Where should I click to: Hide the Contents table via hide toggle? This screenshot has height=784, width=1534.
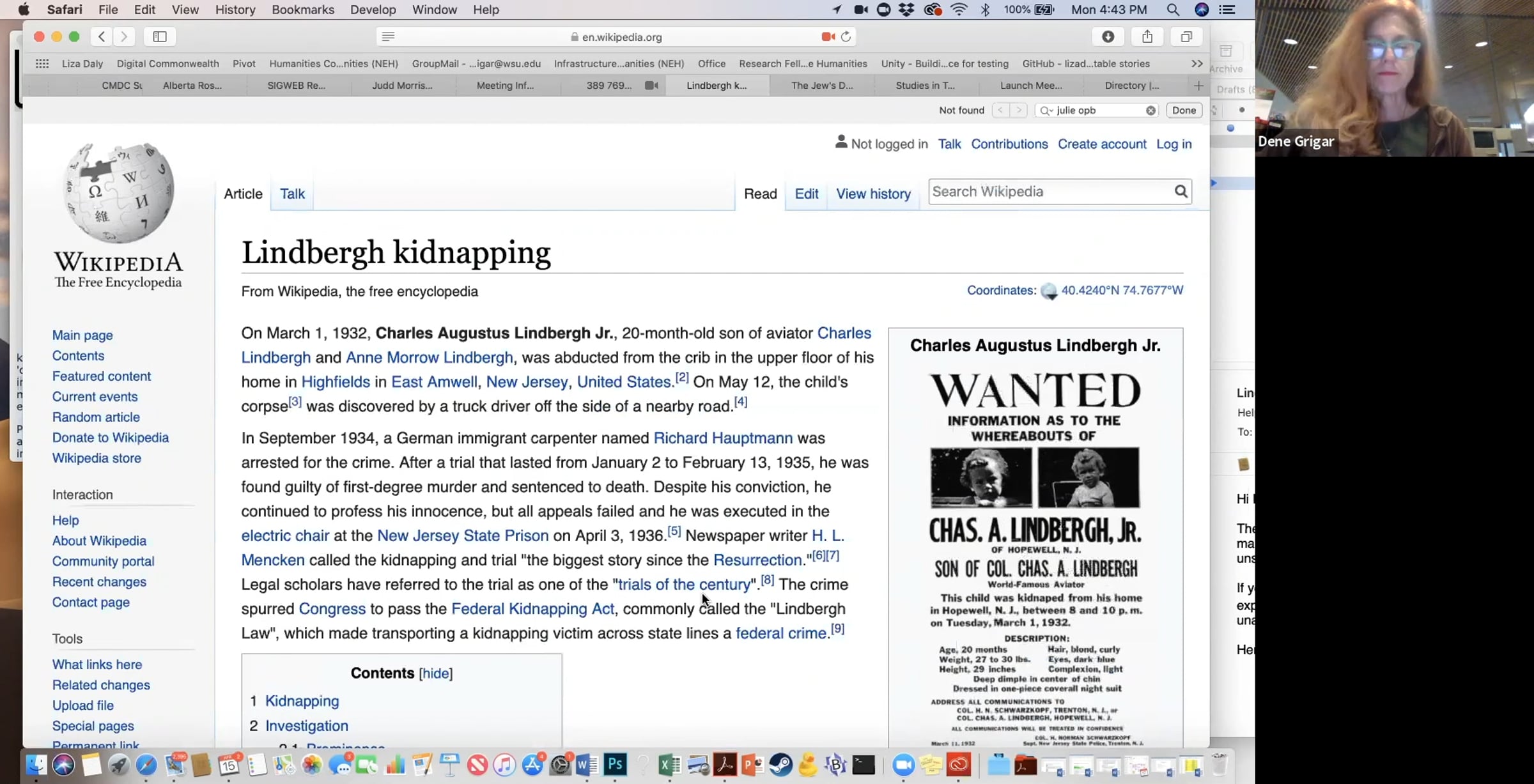coord(435,673)
